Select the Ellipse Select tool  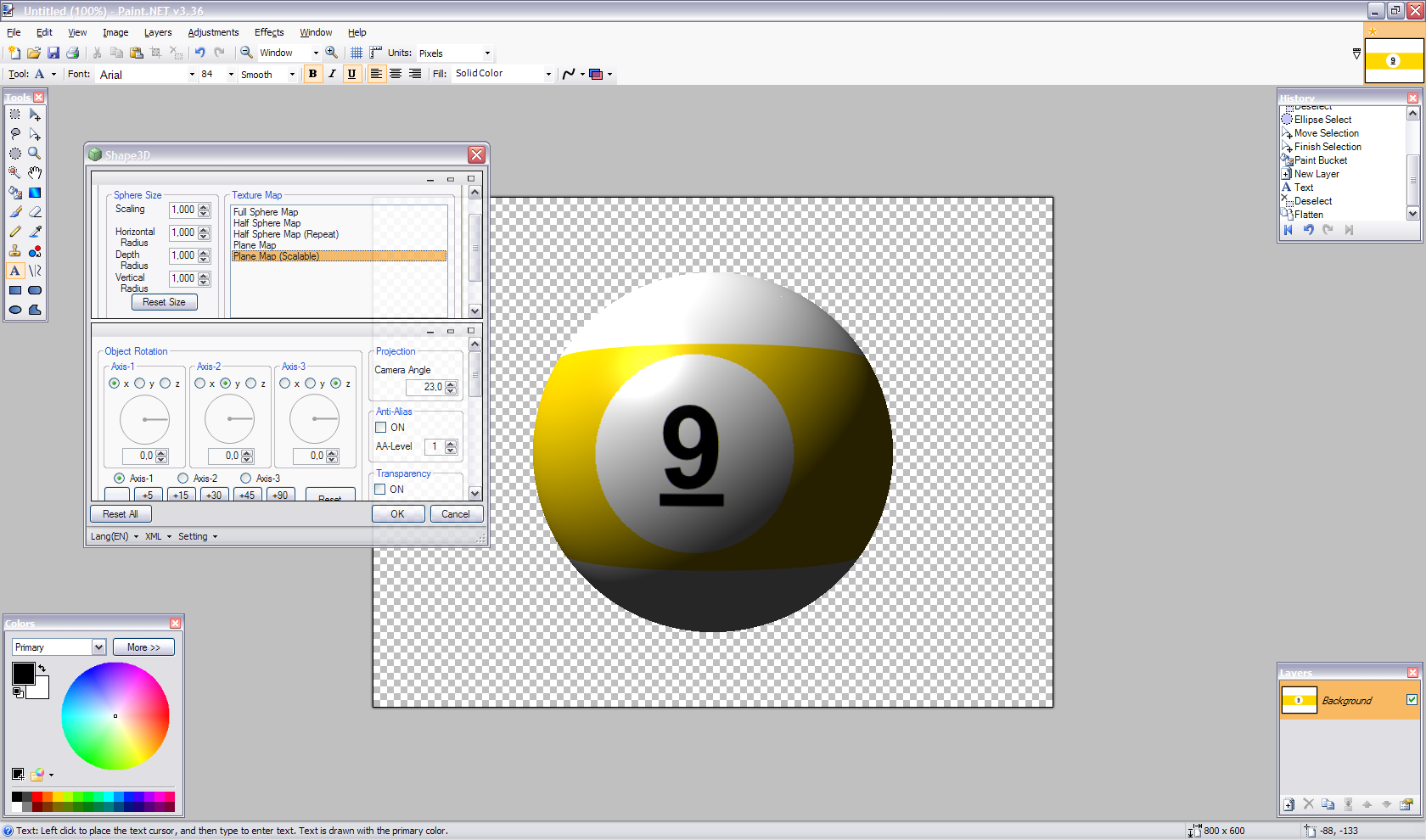(x=15, y=154)
